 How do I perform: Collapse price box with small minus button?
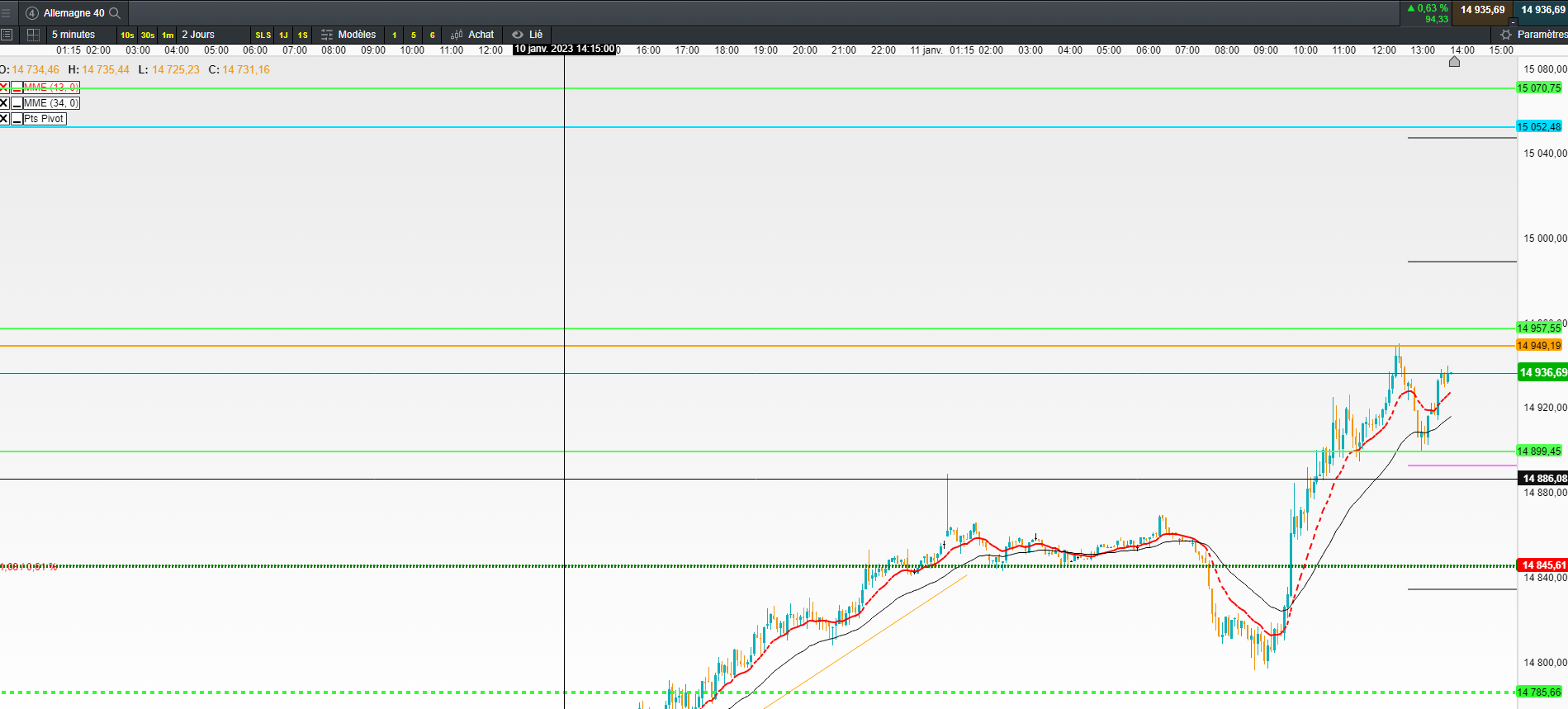(1513, 21)
